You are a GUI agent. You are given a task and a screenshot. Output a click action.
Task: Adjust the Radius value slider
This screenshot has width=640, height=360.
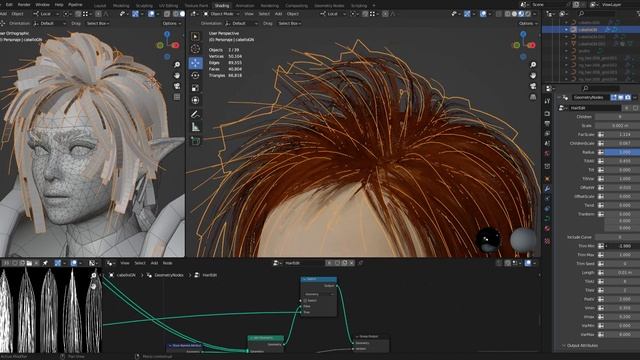622,152
